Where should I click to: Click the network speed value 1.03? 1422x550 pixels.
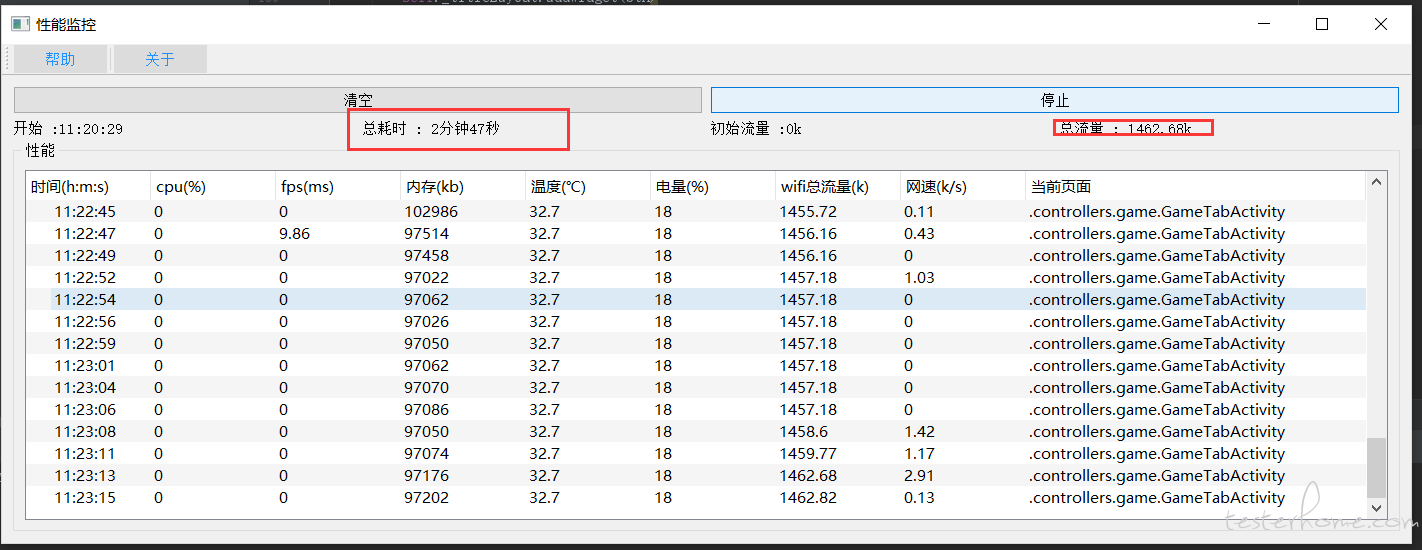(x=919, y=277)
